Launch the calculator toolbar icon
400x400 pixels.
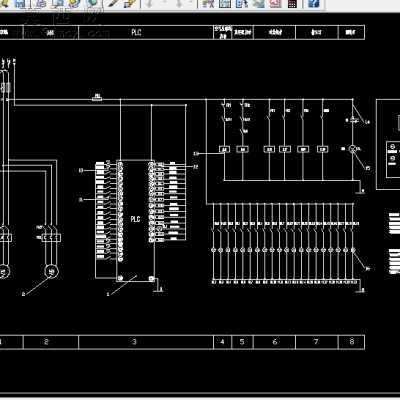pyautogui.click(x=292, y=4)
